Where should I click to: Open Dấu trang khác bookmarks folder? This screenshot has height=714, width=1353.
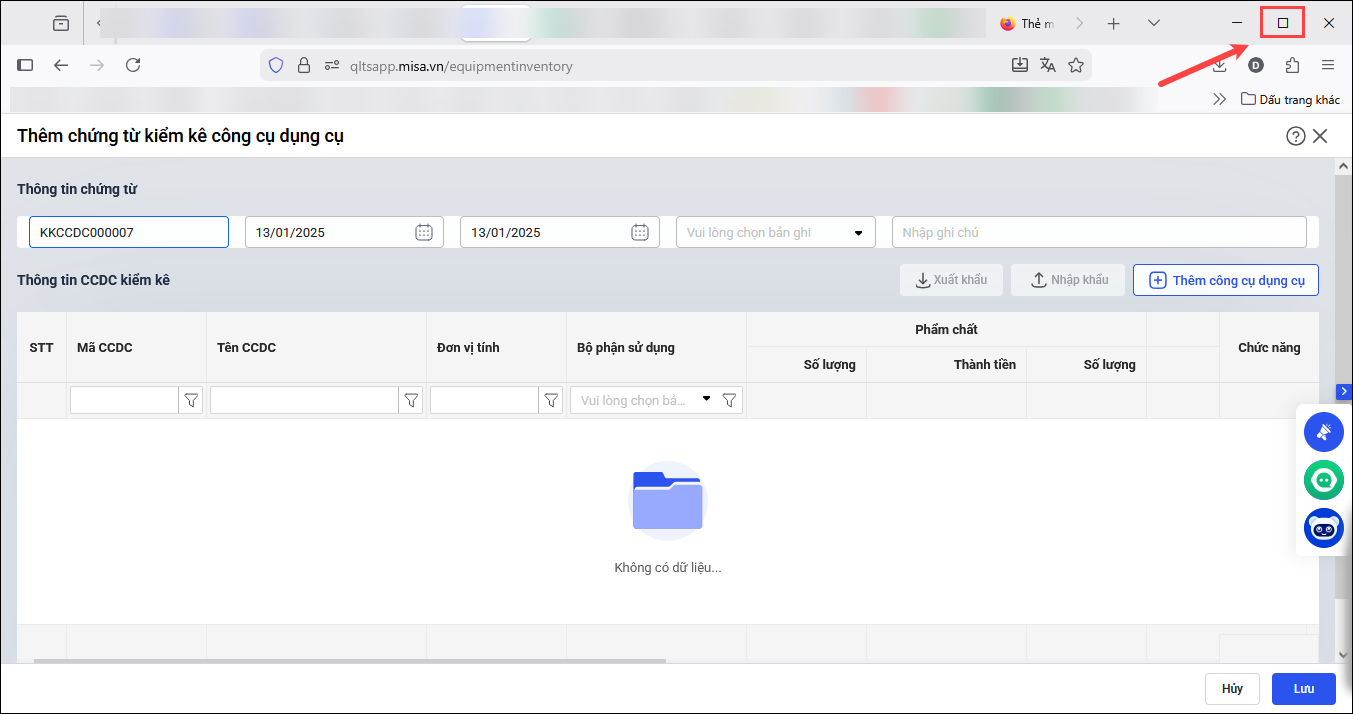point(1290,99)
